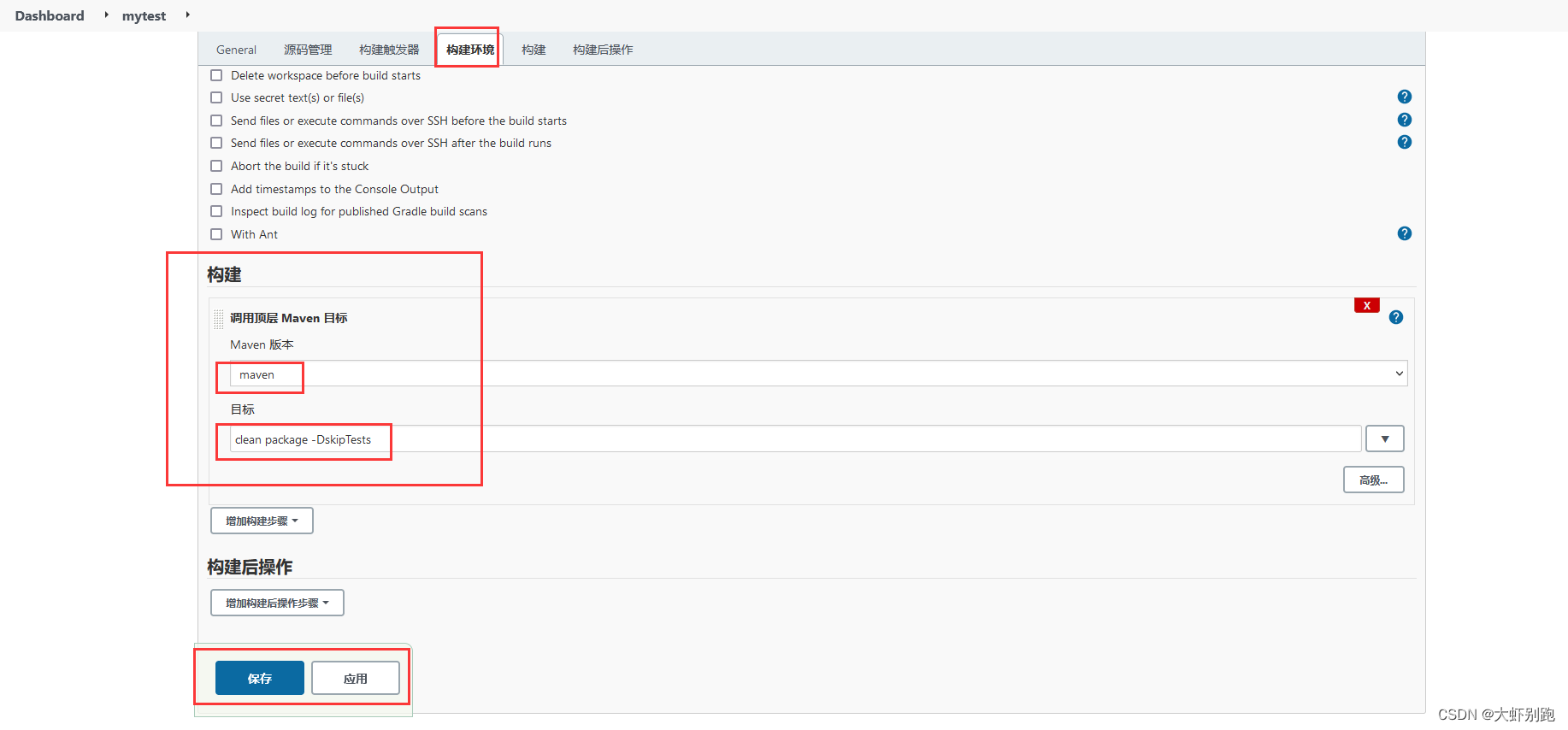Check Delete workspace before build starts

pos(216,75)
